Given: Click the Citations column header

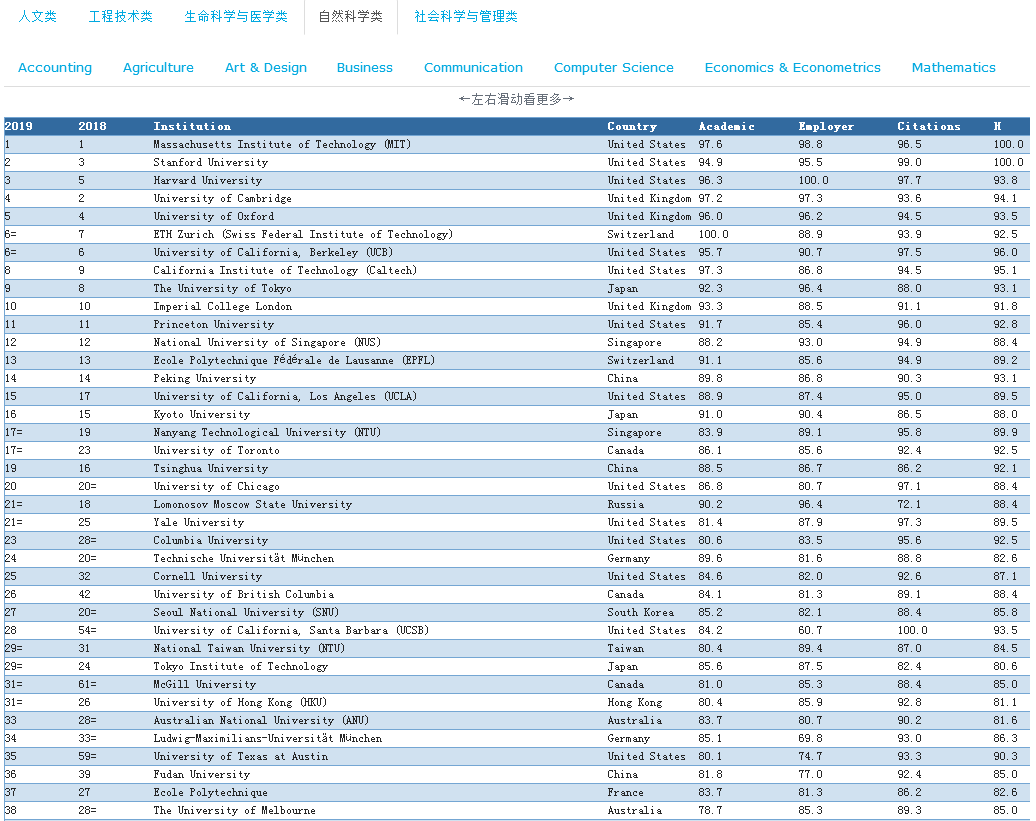Looking at the screenshot, I should point(928,127).
